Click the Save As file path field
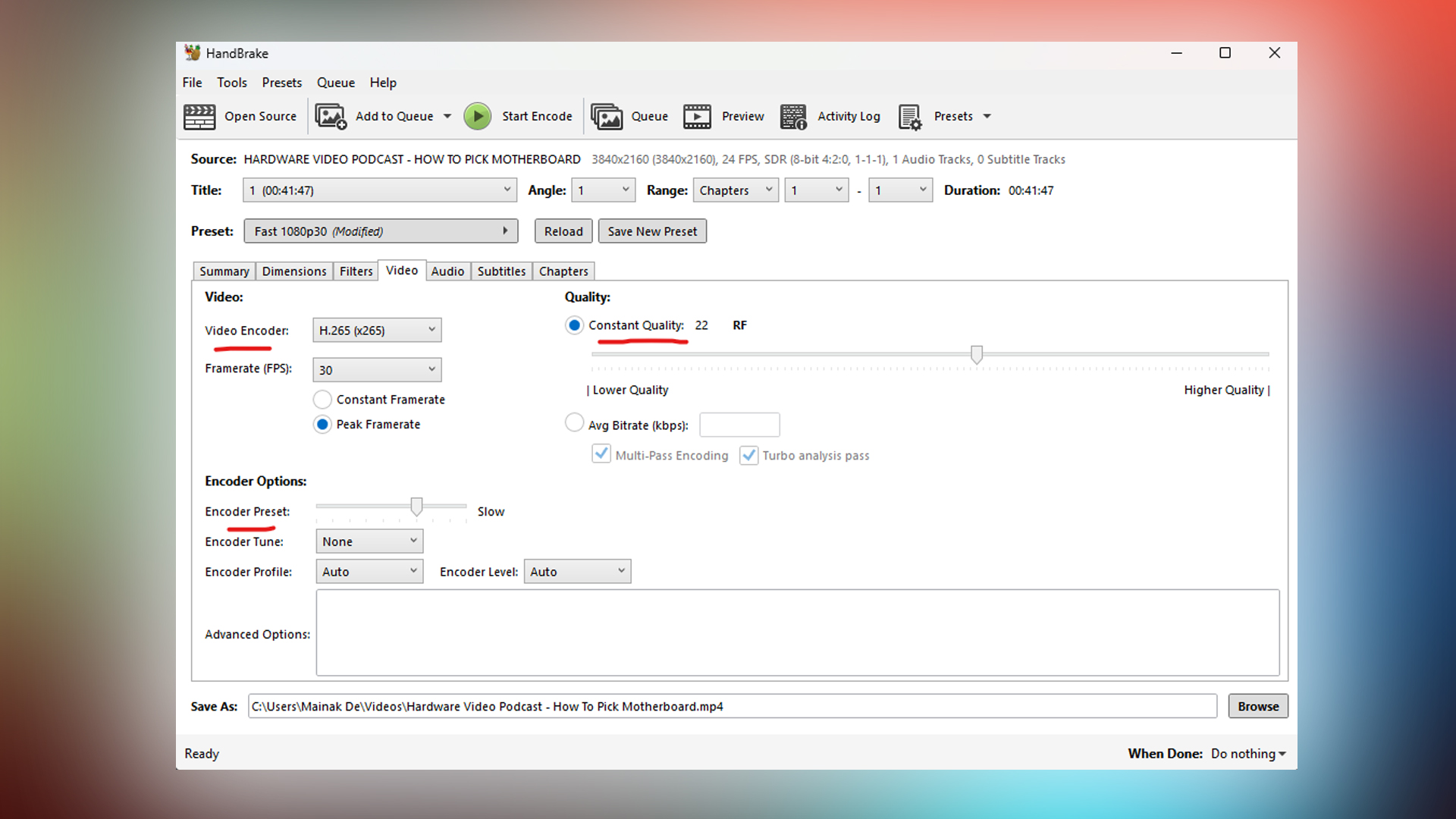Viewport: 1456px width, 819px height. 733,706
